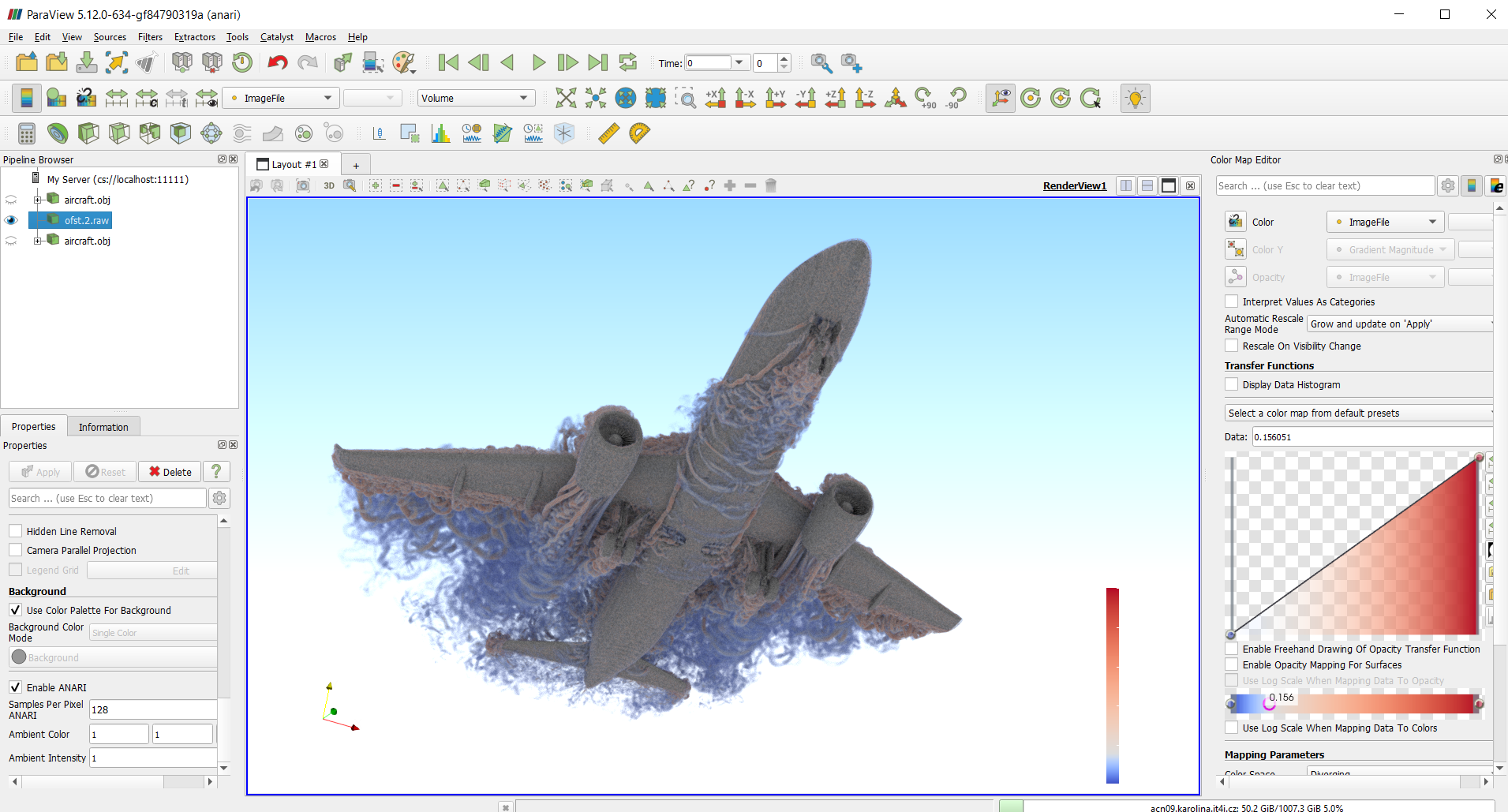Click the Delete button in Properties

click(170, 472)
